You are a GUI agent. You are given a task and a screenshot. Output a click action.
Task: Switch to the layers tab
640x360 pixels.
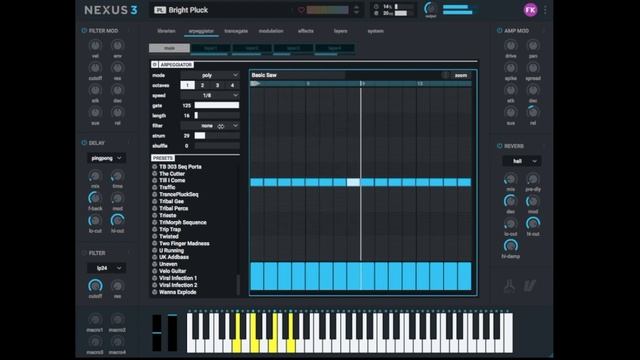340,31
